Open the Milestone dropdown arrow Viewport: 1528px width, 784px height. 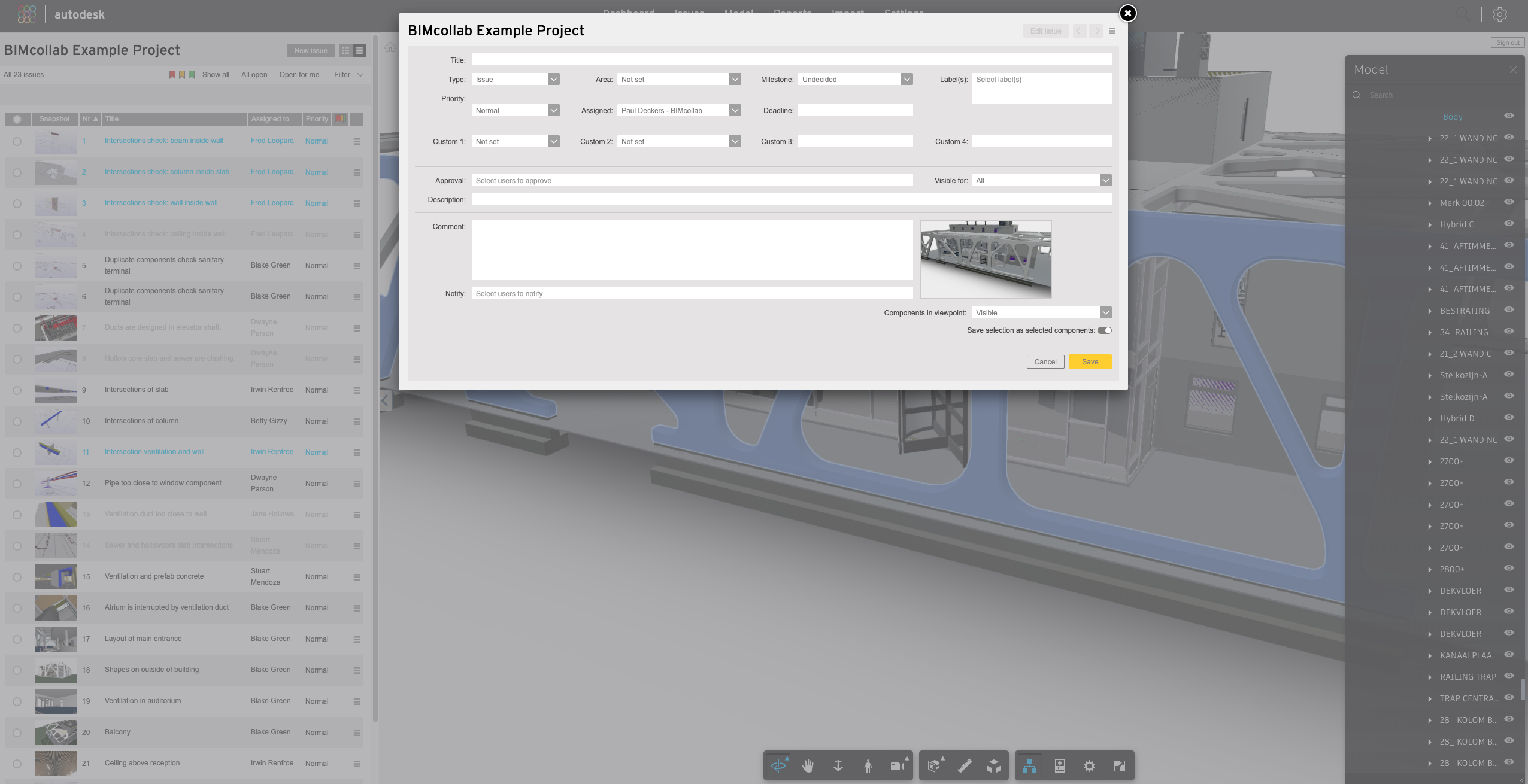[x=907, y=79]
